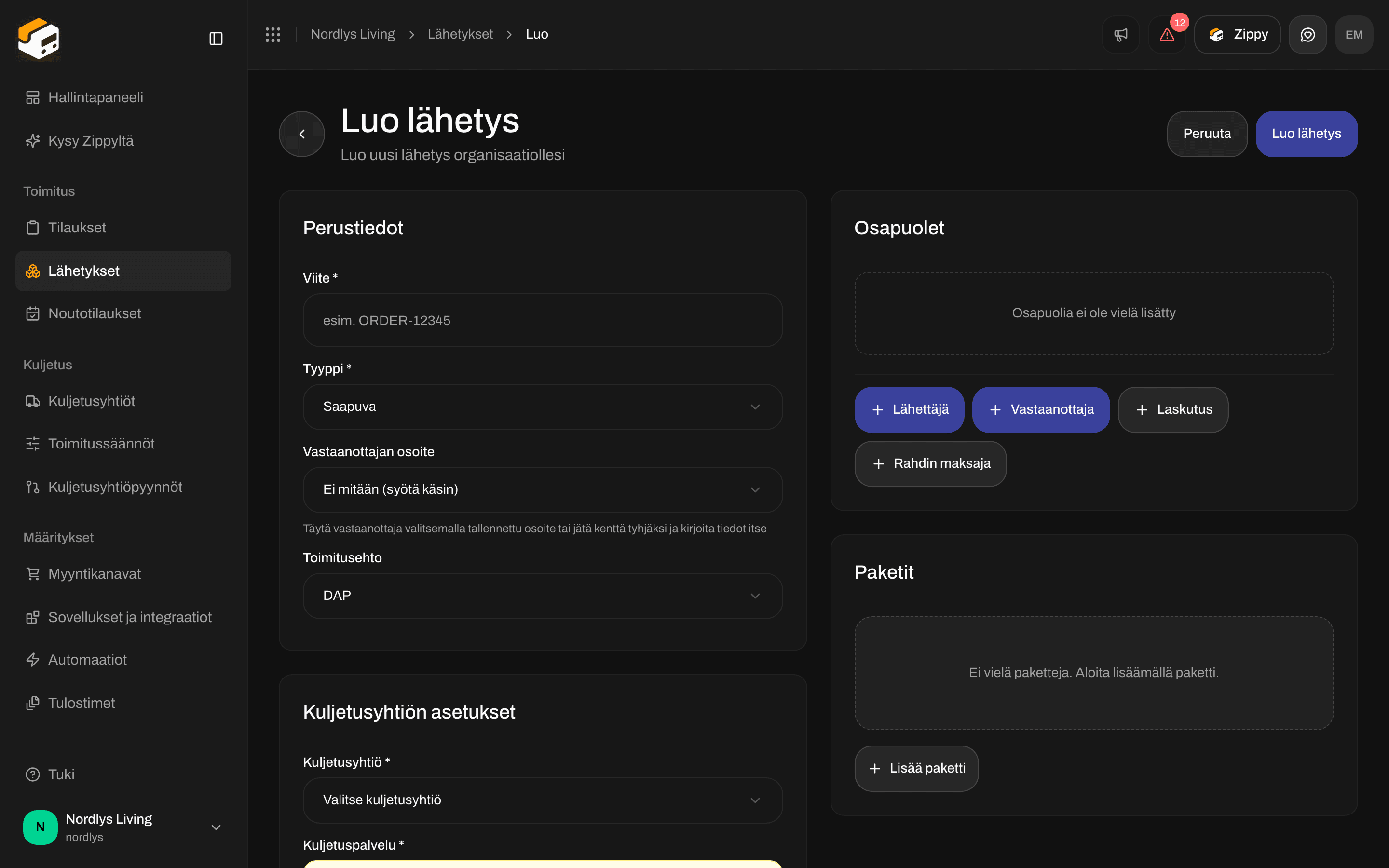Open Kuljetusyhtiöt truck icon
Viewport: 1389px width, 868px height.
(33, 401)
